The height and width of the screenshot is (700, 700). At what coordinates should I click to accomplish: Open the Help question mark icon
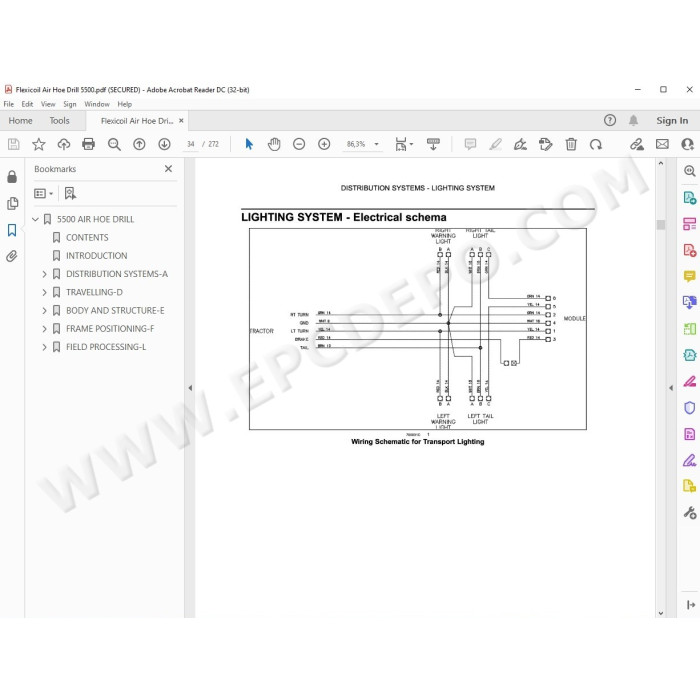click(610, 121)
